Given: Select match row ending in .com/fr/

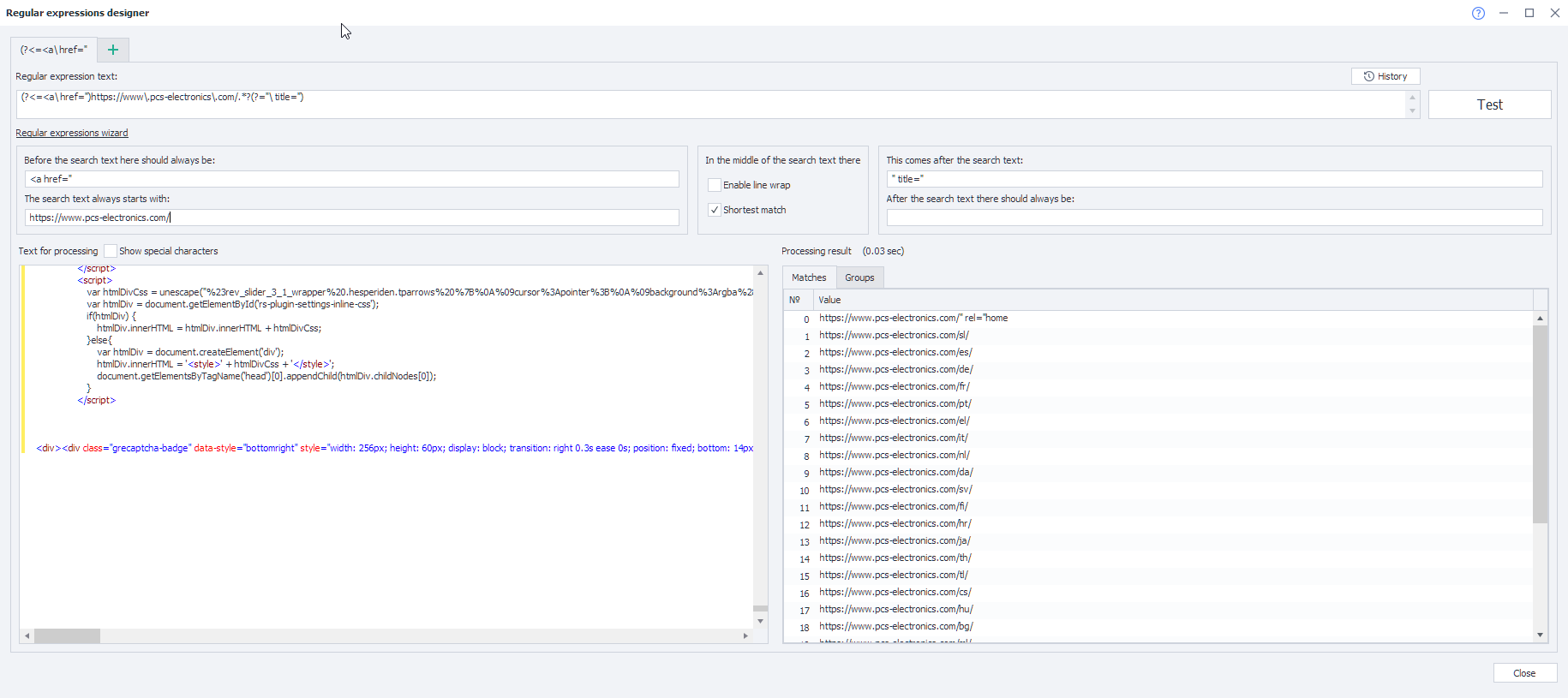Looking at the screenshot, I should coord(1158,386).
